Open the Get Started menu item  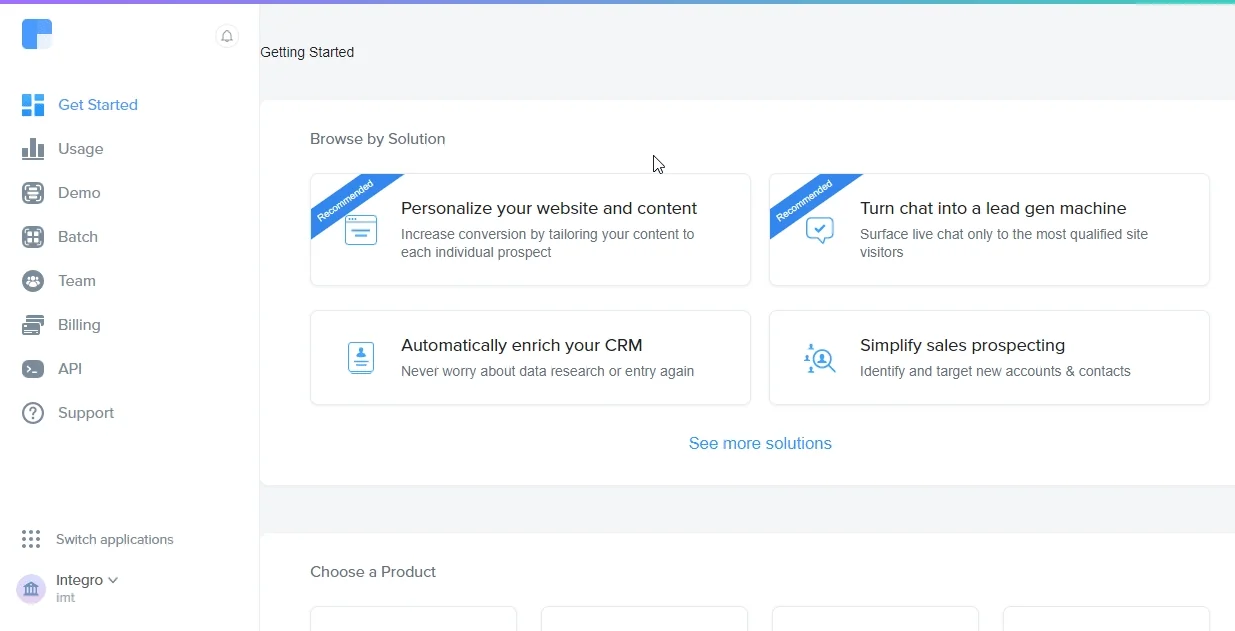point(98,105)
